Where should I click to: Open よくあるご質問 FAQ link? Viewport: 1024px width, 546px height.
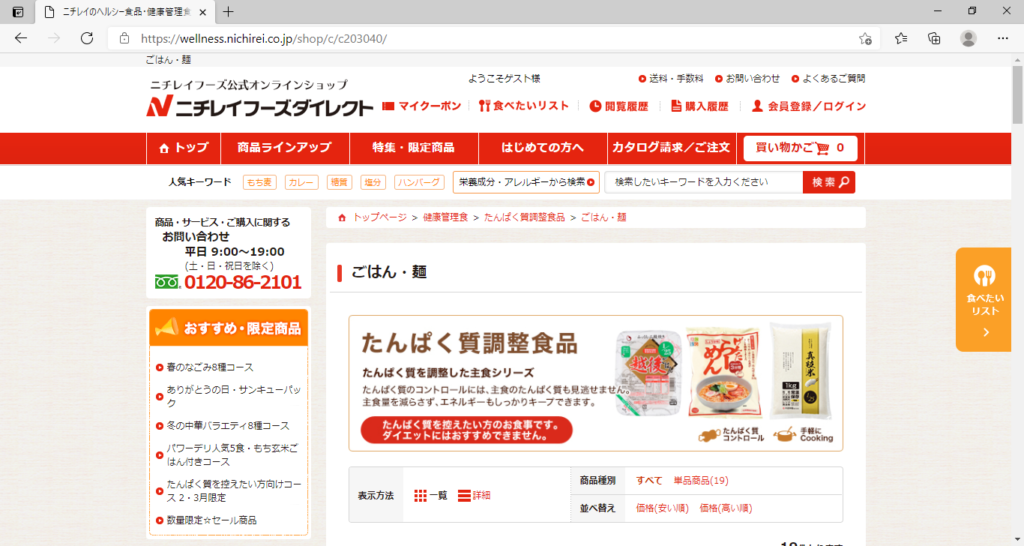(x=828, y=78)
